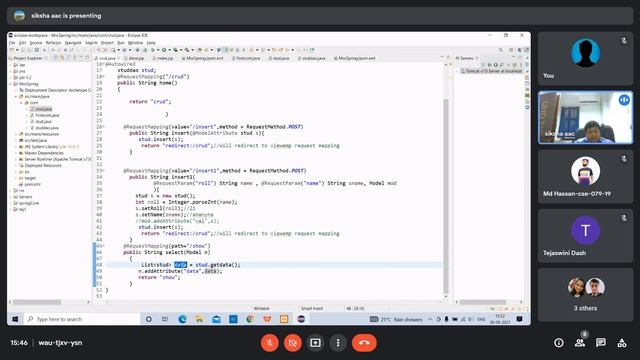This screenshot has width=640, height=360.
Task: Click the Windows Start button
Action: (16, 319)
